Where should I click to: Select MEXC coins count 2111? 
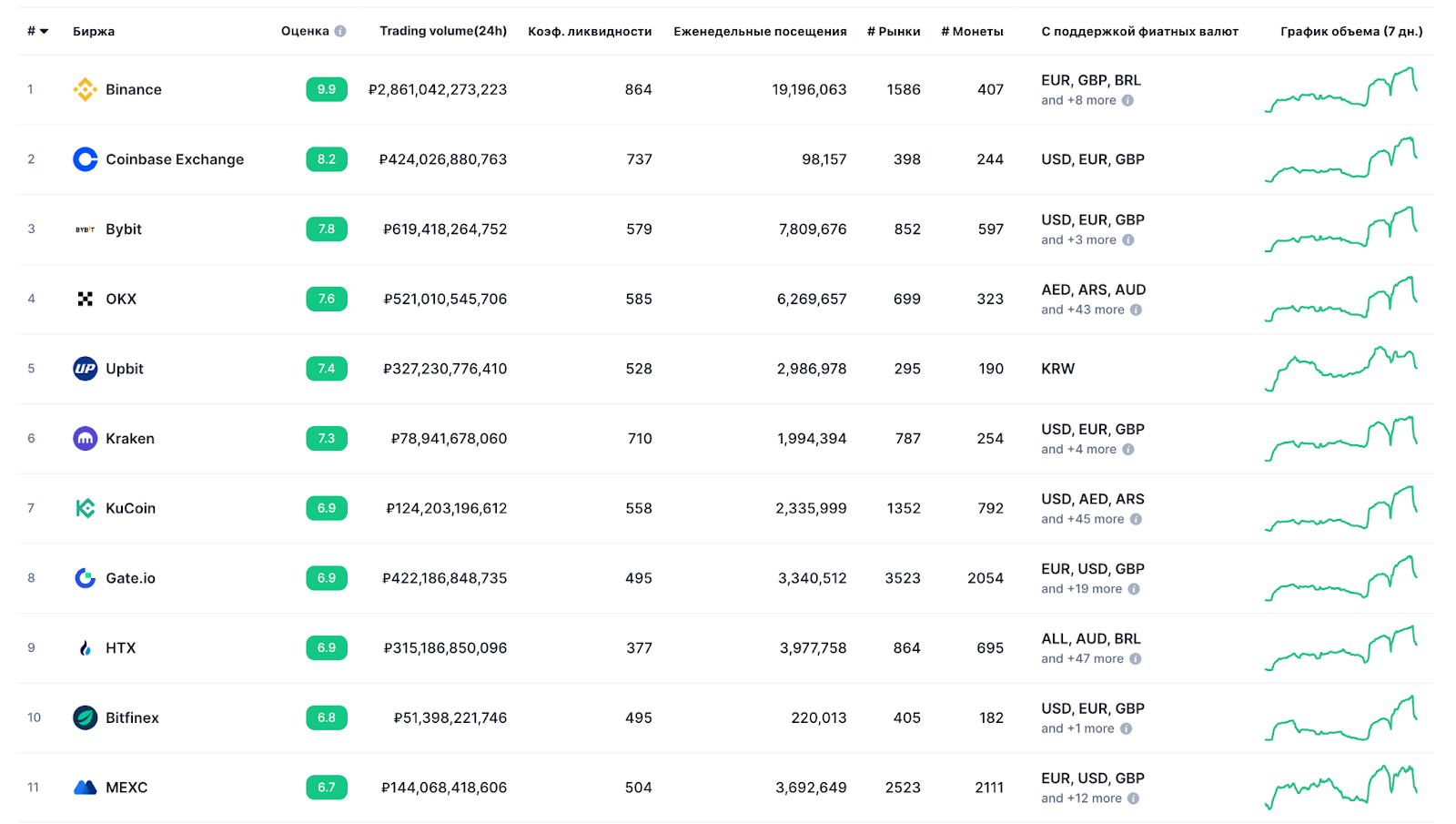coord(989,788)
